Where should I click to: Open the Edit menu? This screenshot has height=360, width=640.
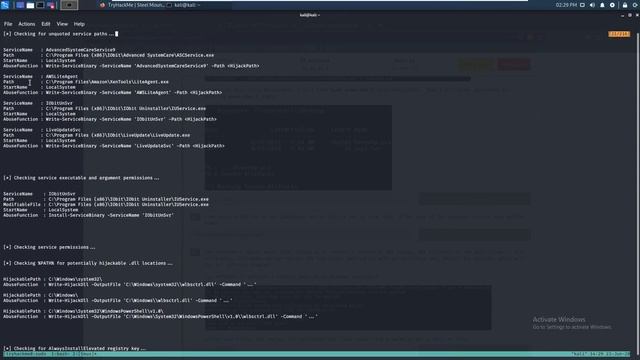click(x=46, y=24)
